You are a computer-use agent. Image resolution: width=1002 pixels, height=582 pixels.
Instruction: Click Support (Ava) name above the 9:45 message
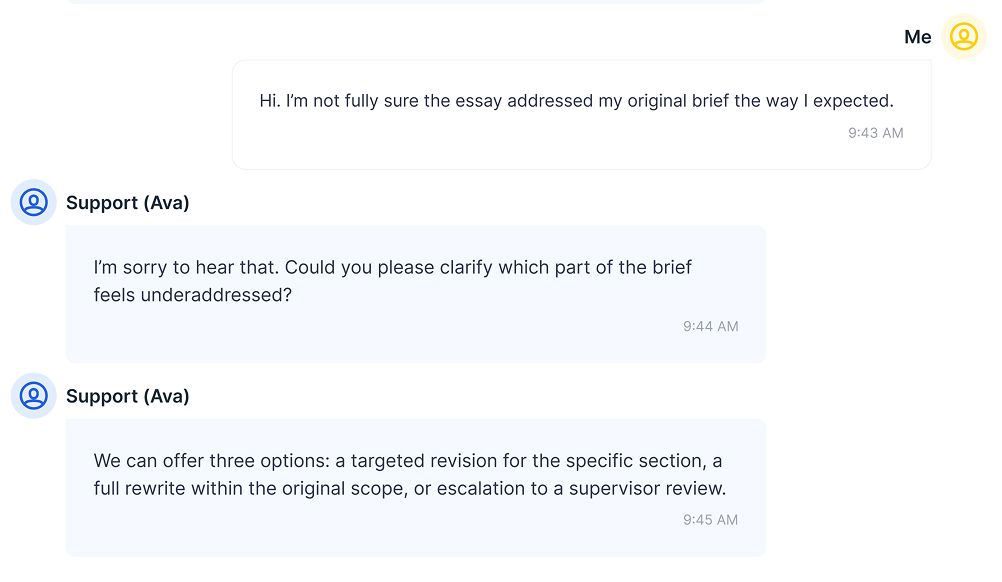127,396
